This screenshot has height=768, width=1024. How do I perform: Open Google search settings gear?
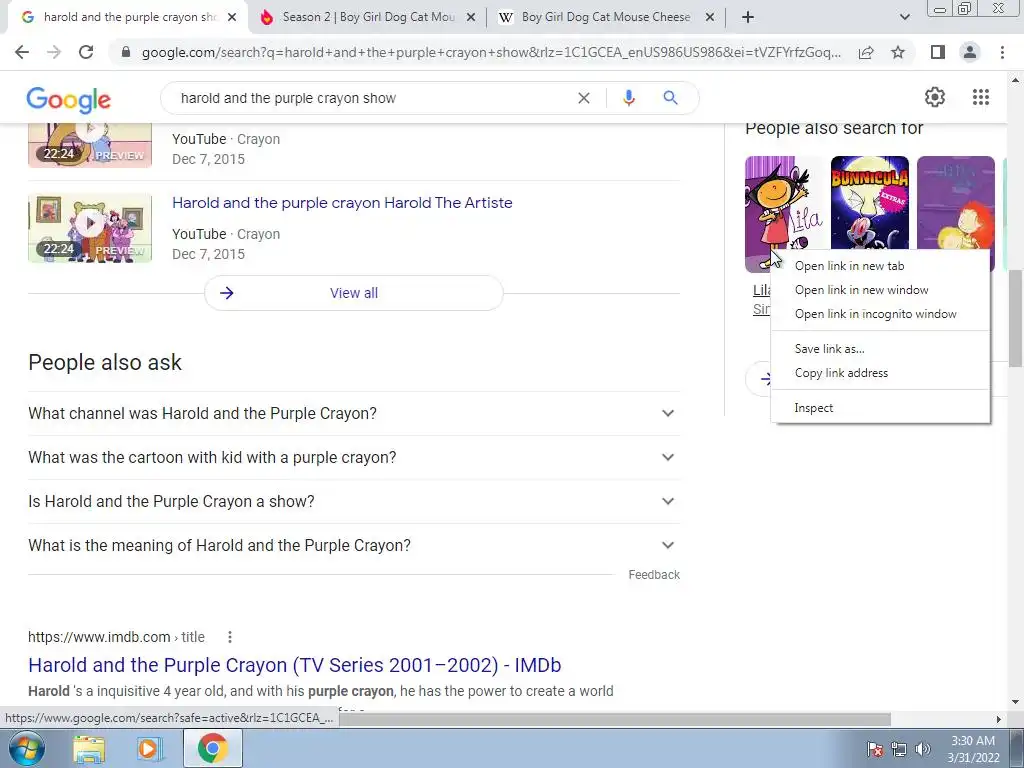(x=935, y=97)
